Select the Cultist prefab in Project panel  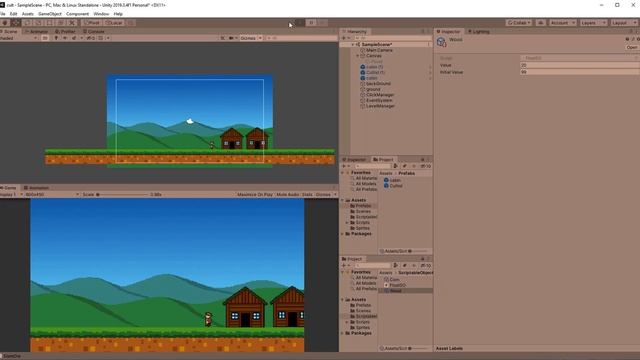[393, 186]
